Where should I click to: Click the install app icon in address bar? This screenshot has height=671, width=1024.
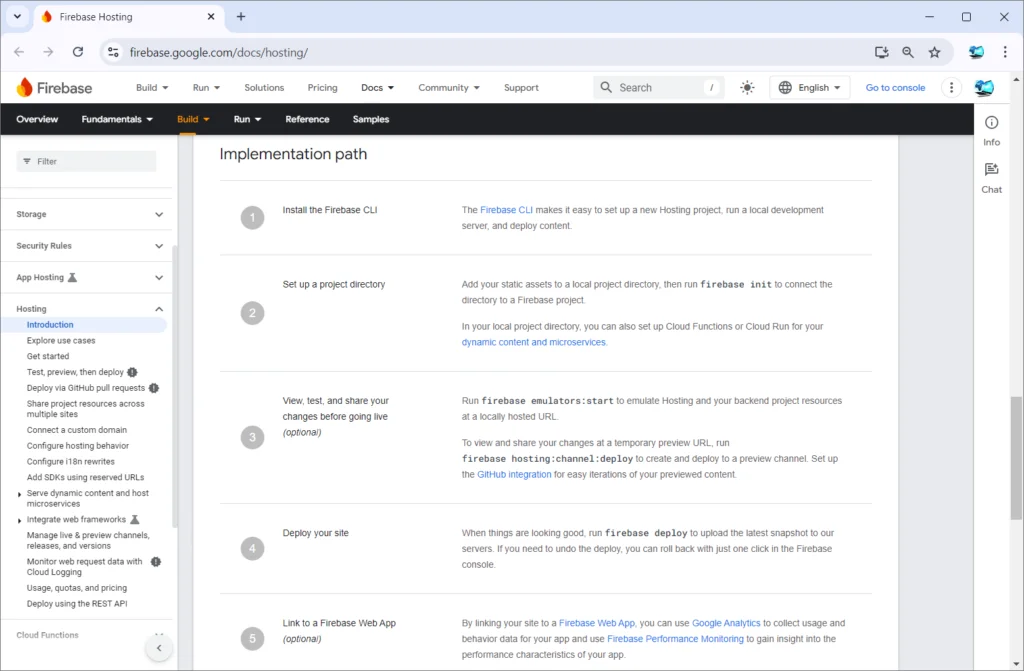tap(882, 52)
